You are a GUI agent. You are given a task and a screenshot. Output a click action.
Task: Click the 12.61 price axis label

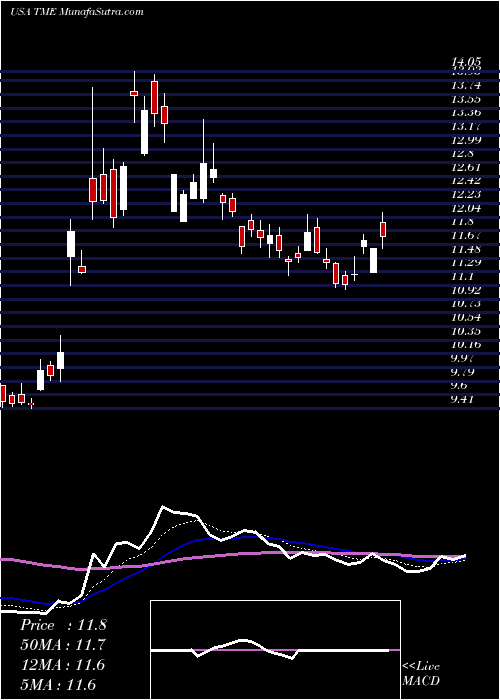(466, 167)
